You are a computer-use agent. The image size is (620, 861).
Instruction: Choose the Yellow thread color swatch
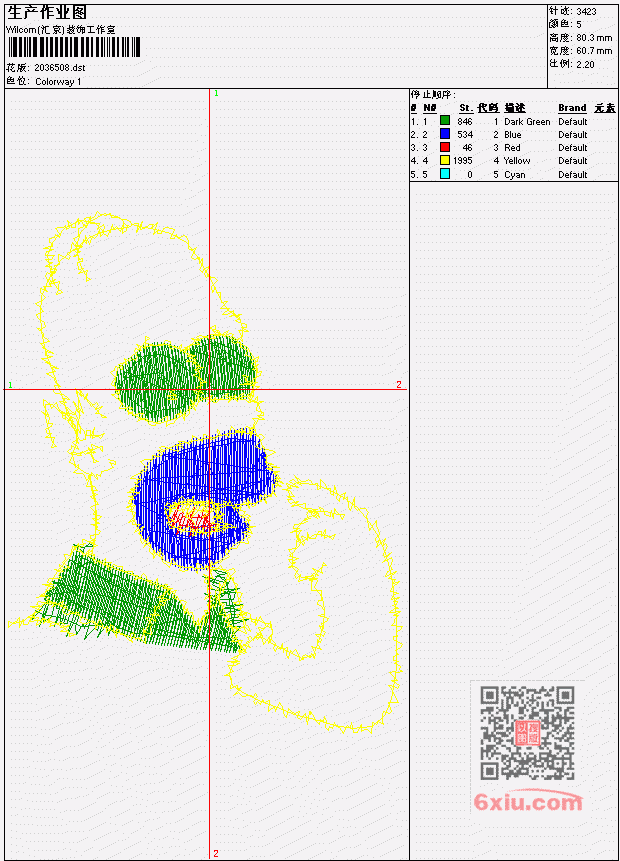tap(445, 160)
